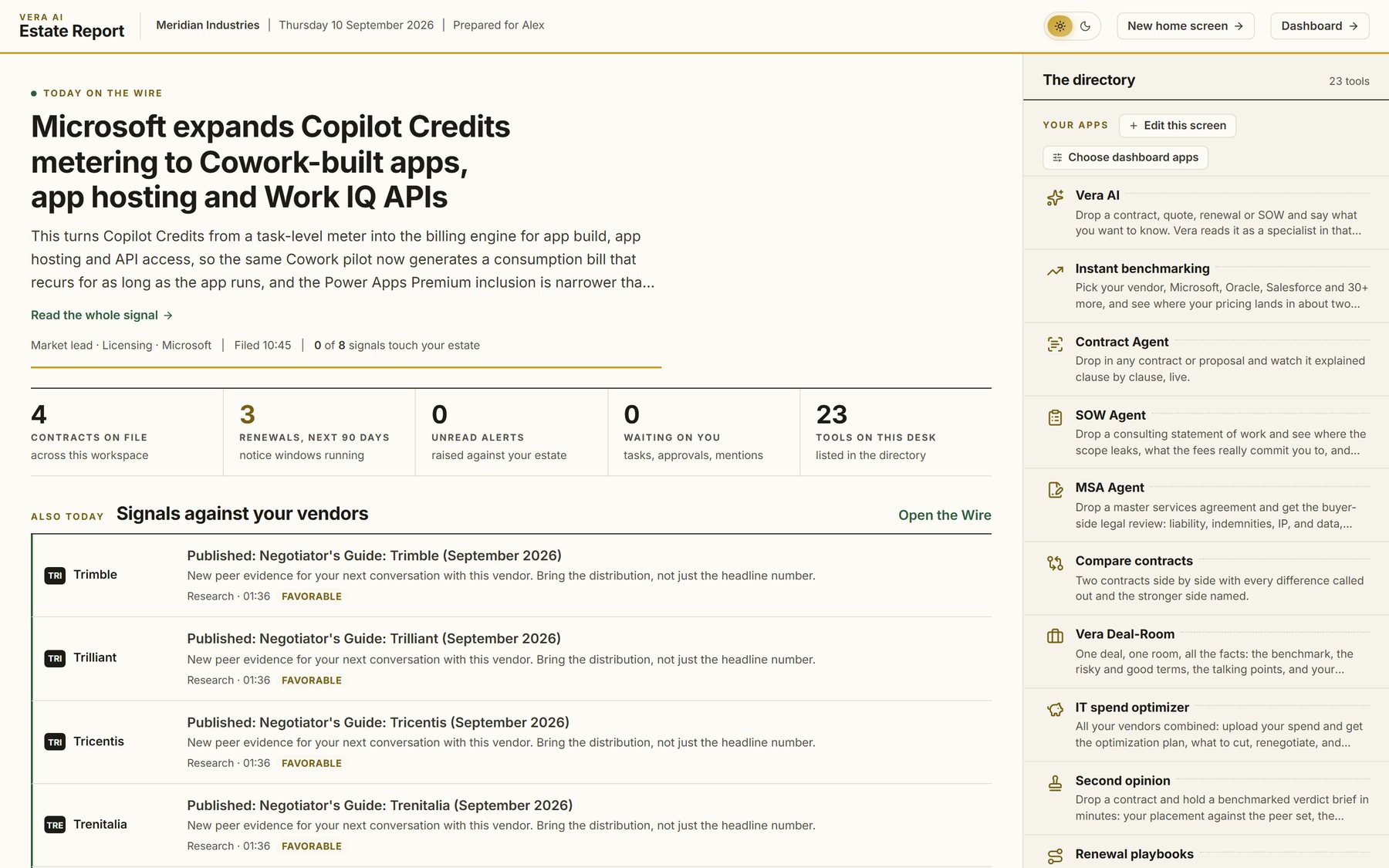Select the Unread alerts stat

coord(512,432)
